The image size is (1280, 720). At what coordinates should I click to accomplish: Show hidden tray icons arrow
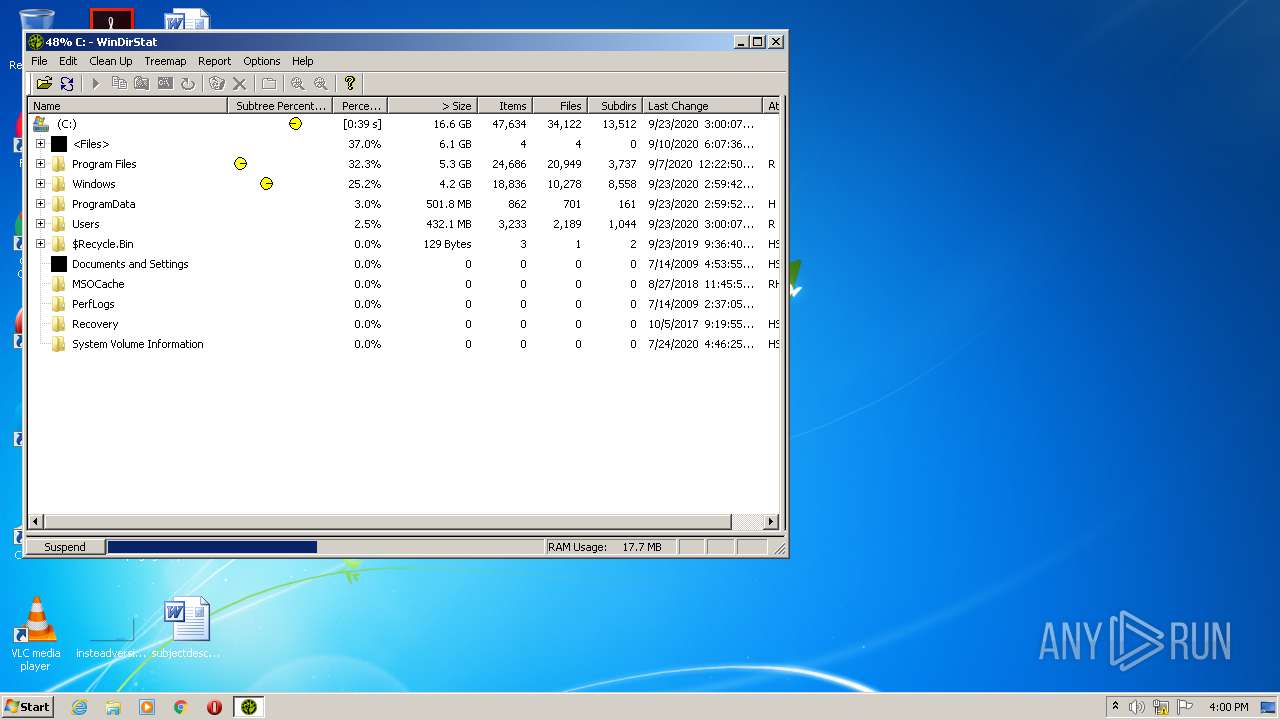[1115, 706]
